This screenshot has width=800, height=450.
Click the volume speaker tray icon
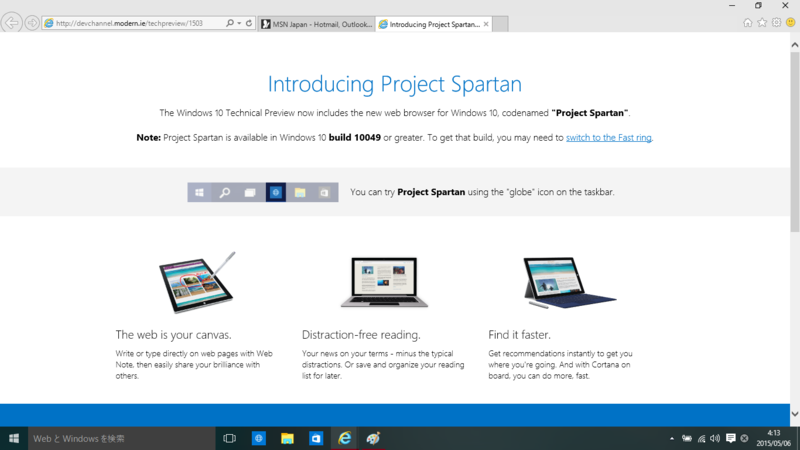(x=715, y=438)
